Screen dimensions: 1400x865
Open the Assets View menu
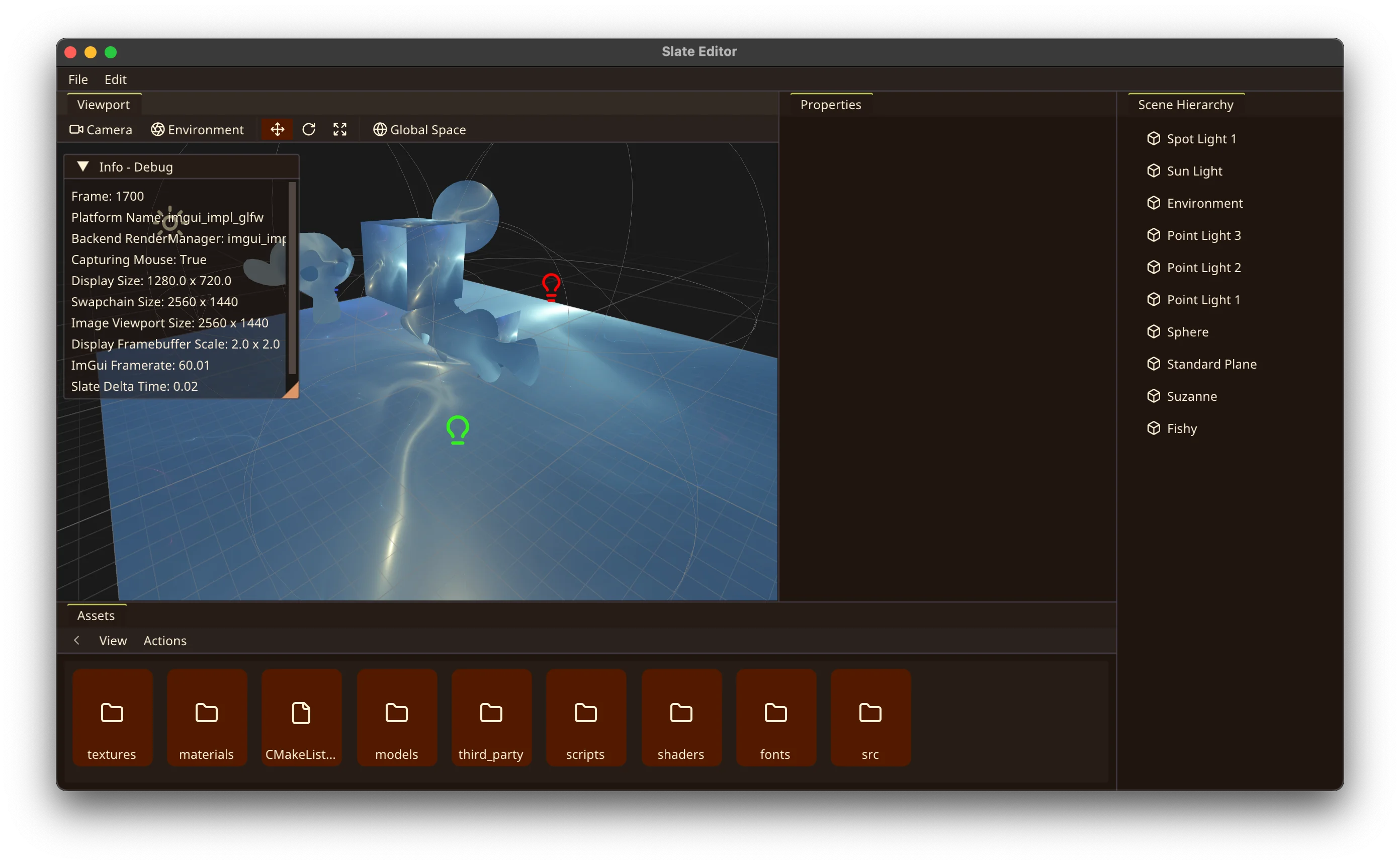pyautogui.click(x=113, y=641)
